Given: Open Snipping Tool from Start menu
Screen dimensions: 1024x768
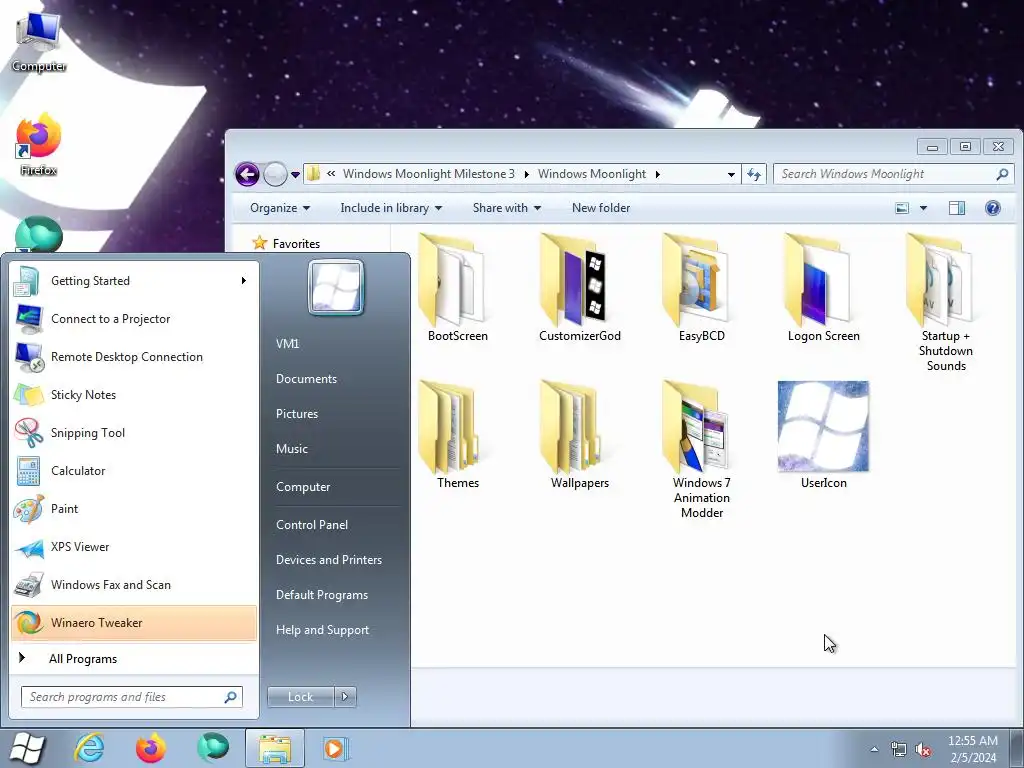Looking at the screenshot, I should pos(134,432).
